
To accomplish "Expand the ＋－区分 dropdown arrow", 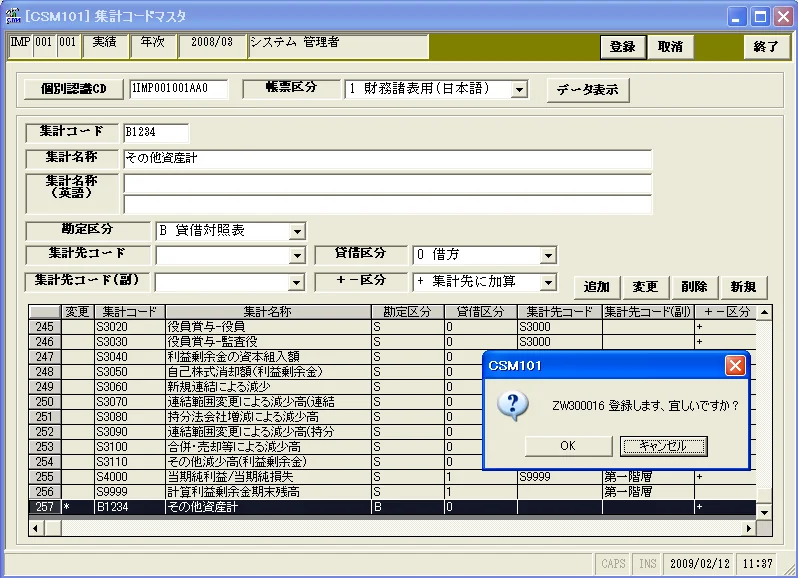I will pyautogui.click(x=548, y=282).
